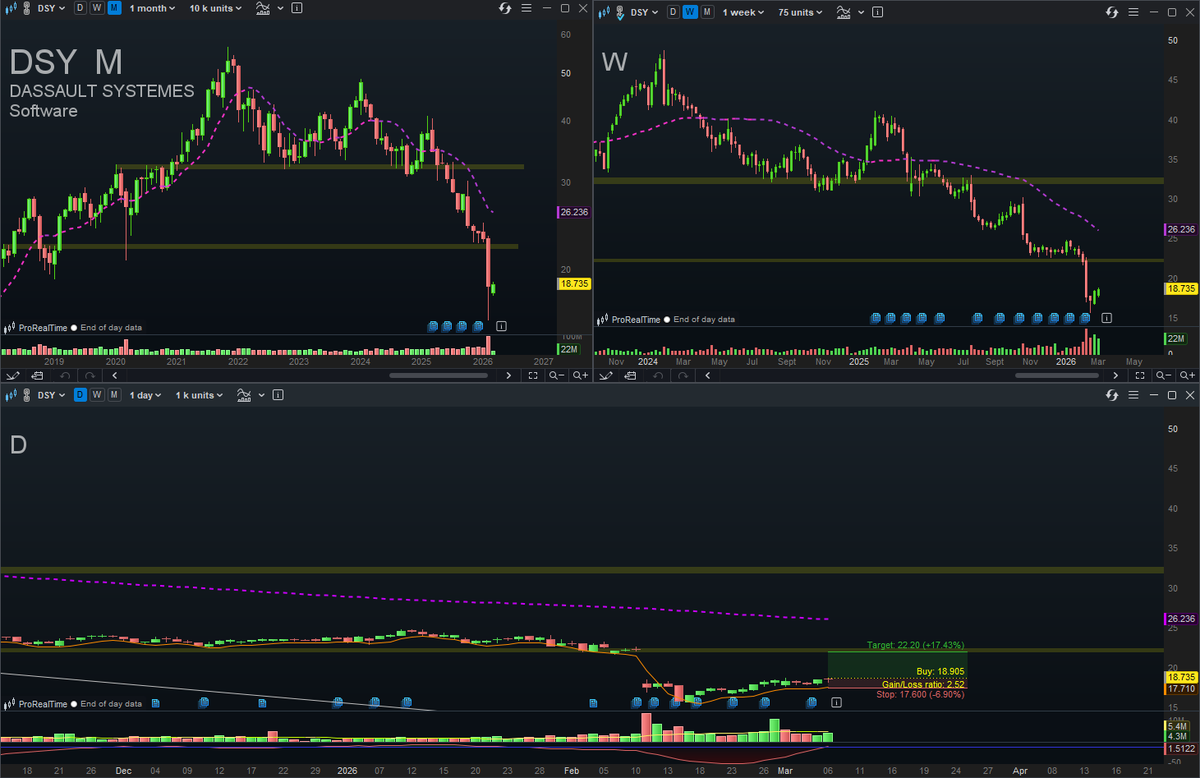Zoom in on the weekly chart
Screen dimensions: 1200x778
[1187, 375]
